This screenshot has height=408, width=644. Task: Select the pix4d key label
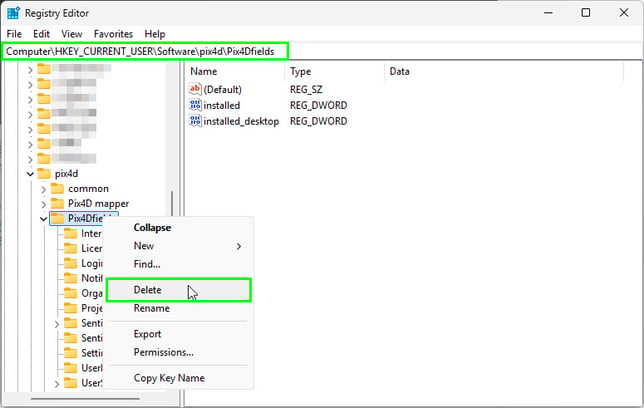click(67, 174)
